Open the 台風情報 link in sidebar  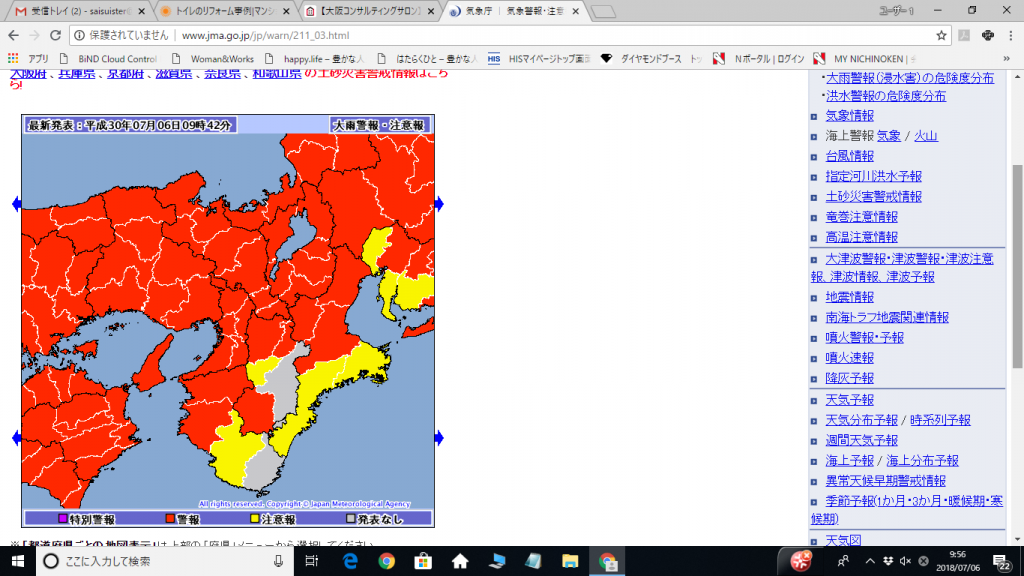click(x=849, y=156)
